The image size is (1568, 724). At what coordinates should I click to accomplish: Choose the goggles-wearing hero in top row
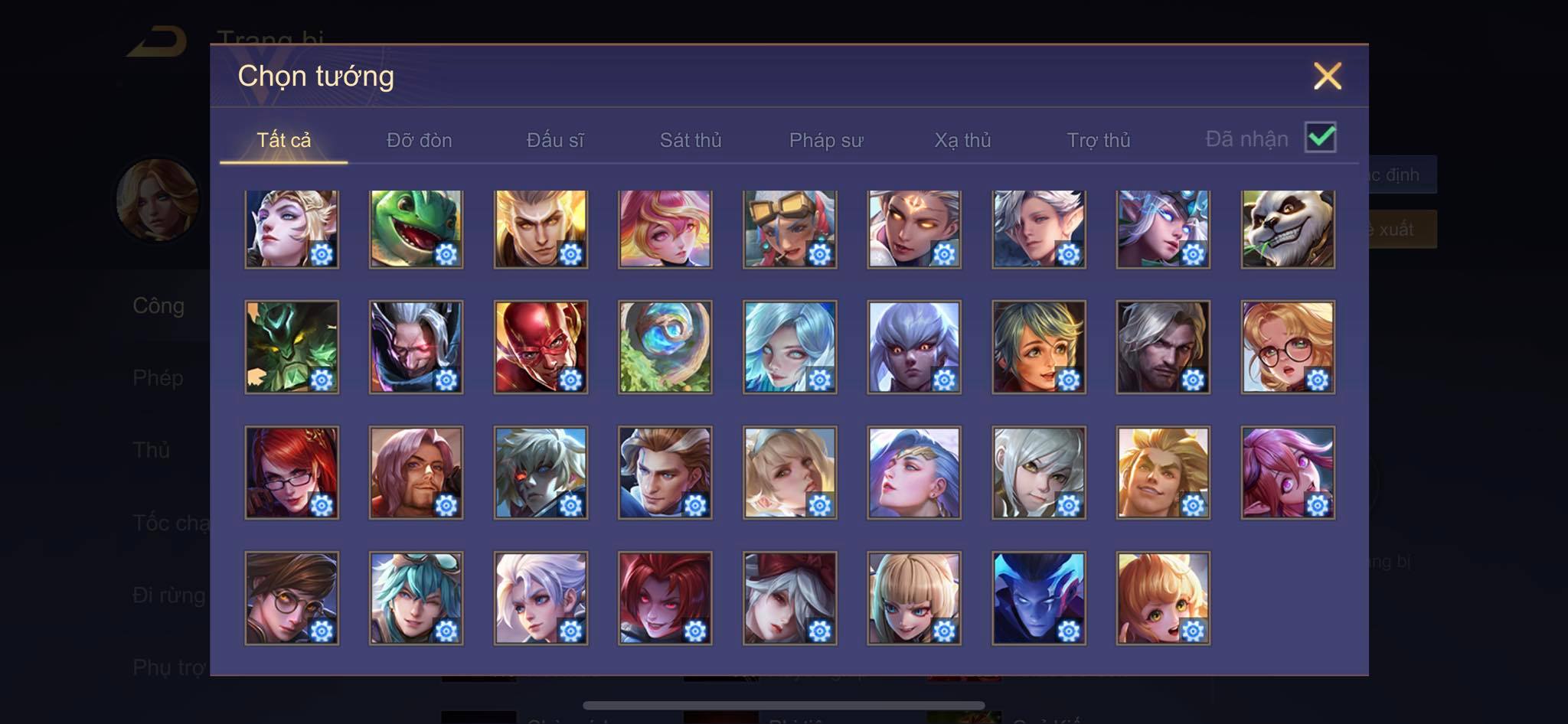pos(789,229)
